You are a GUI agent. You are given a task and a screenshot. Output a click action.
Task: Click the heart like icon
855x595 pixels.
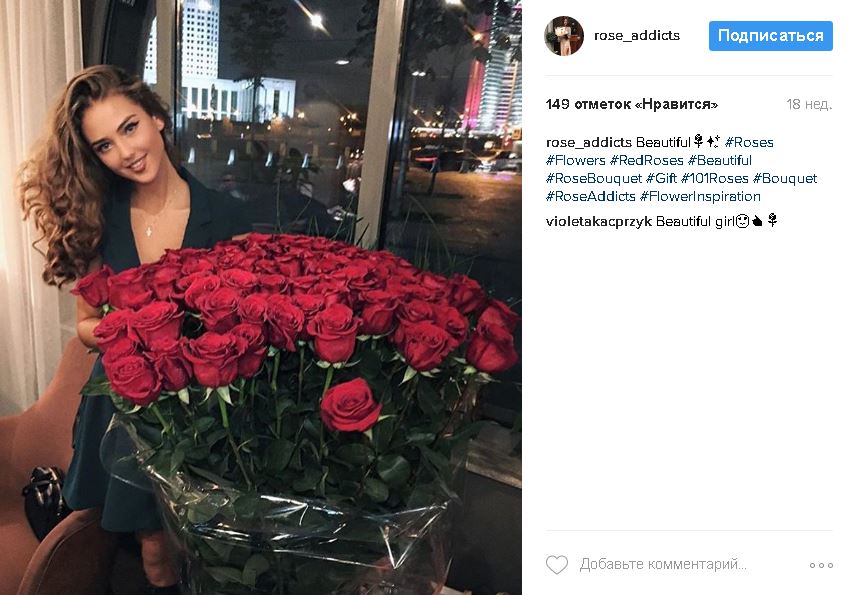click(557, 564)
